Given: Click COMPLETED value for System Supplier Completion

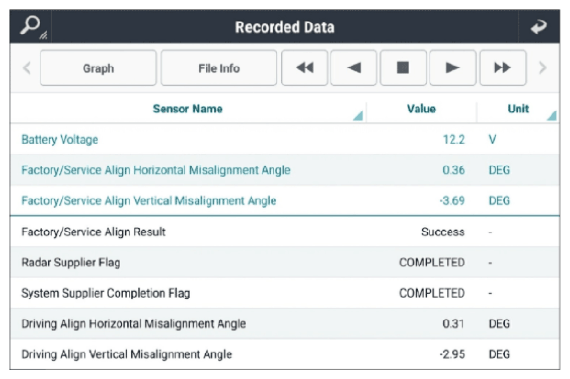Looking at the screenshot, I should 432,293.
